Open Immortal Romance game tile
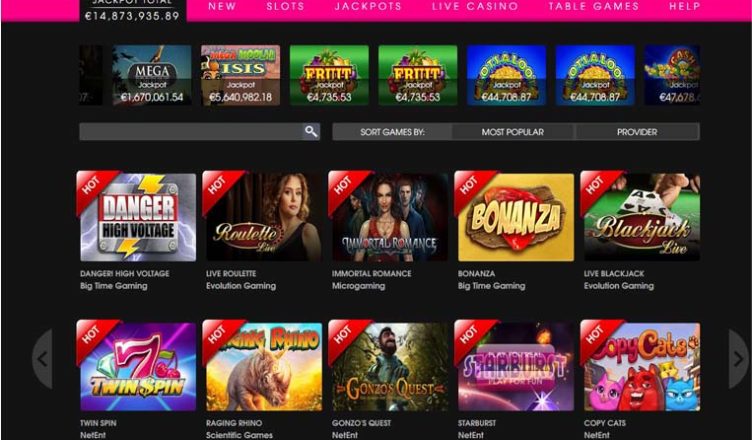The width and height of the screenshot is (752, 440). [x=389, y=217]
